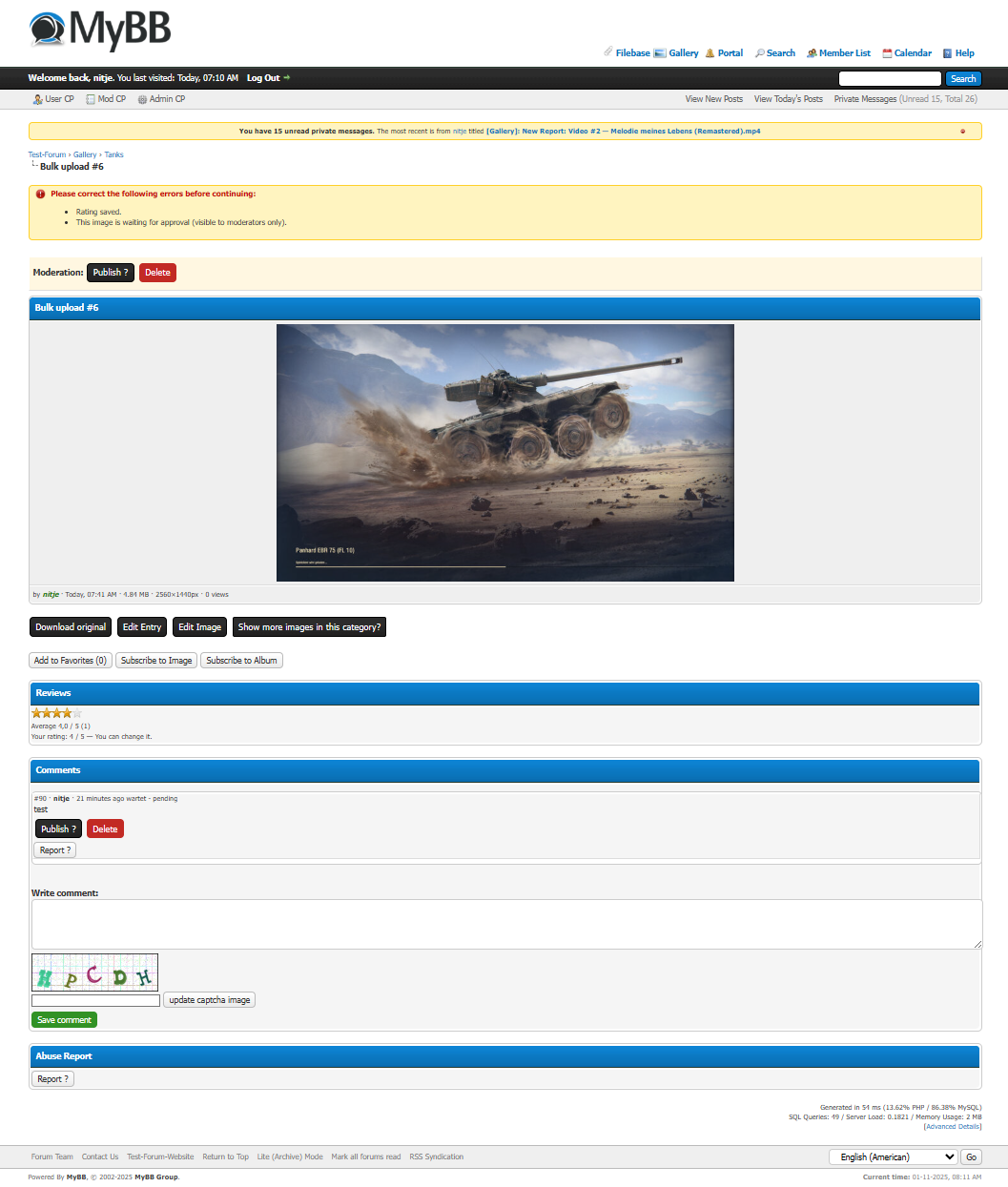This screenshot has height=1187, width=1008.
Task: Expand Show more images in this category
Action: pos(309,627)
